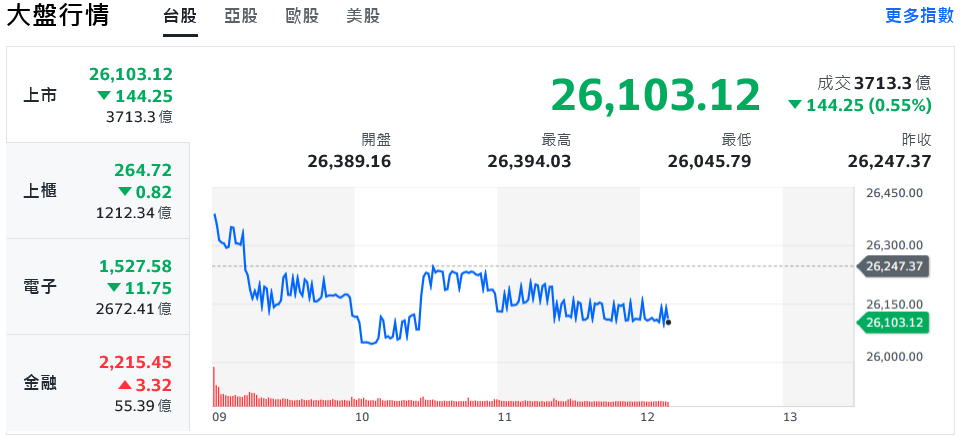Click green down arrow in 上市 row

click(104, 96)
